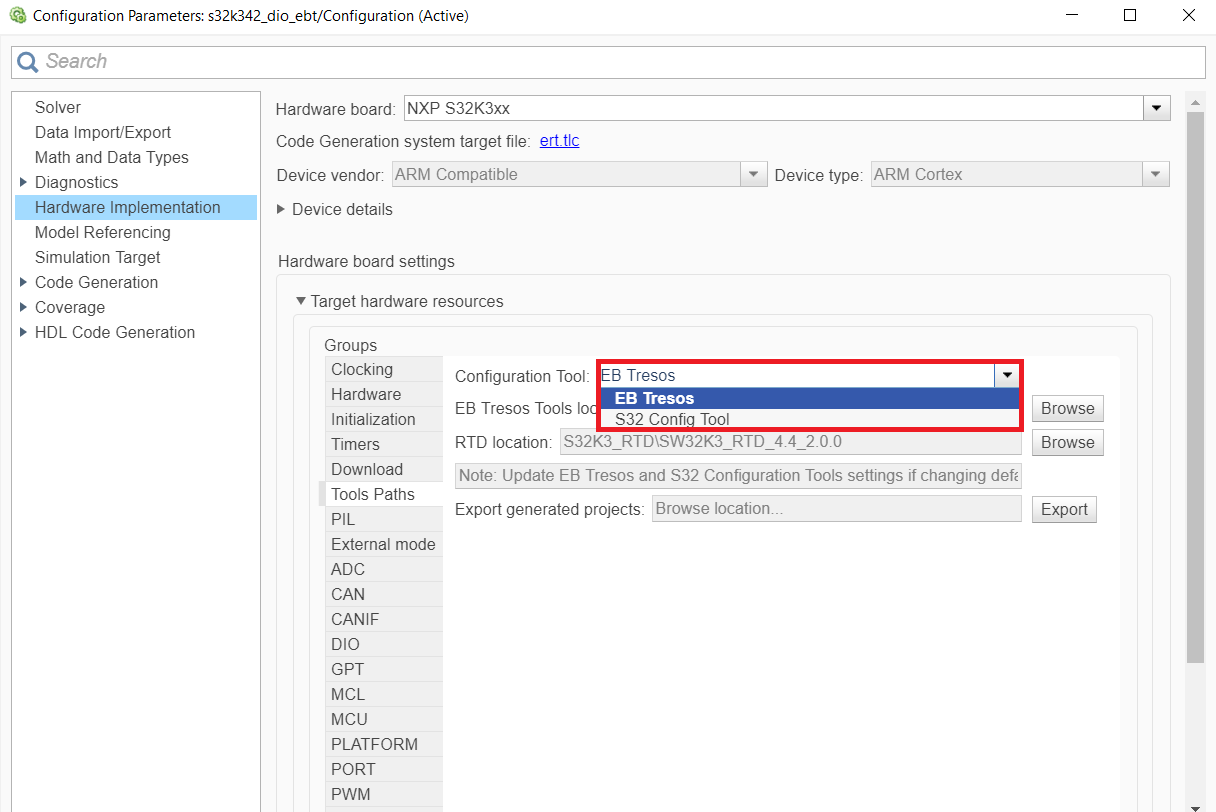Click the Export button
This screenshot has height=812, width=1216.
(1064, 509)
